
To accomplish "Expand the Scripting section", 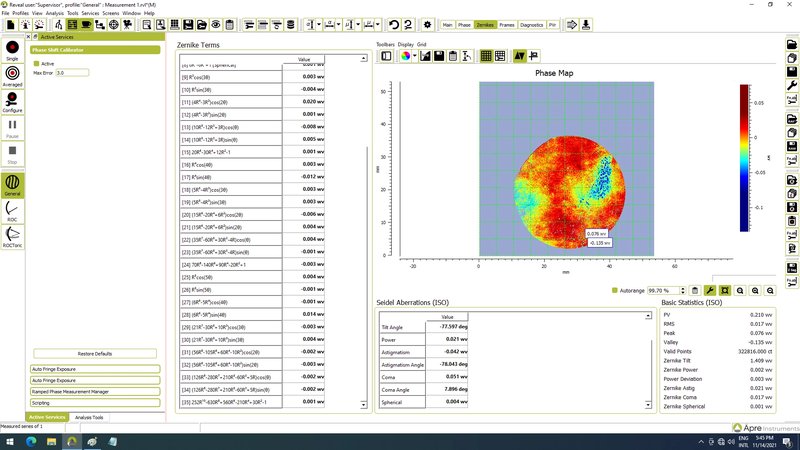I will pos(95,403).
